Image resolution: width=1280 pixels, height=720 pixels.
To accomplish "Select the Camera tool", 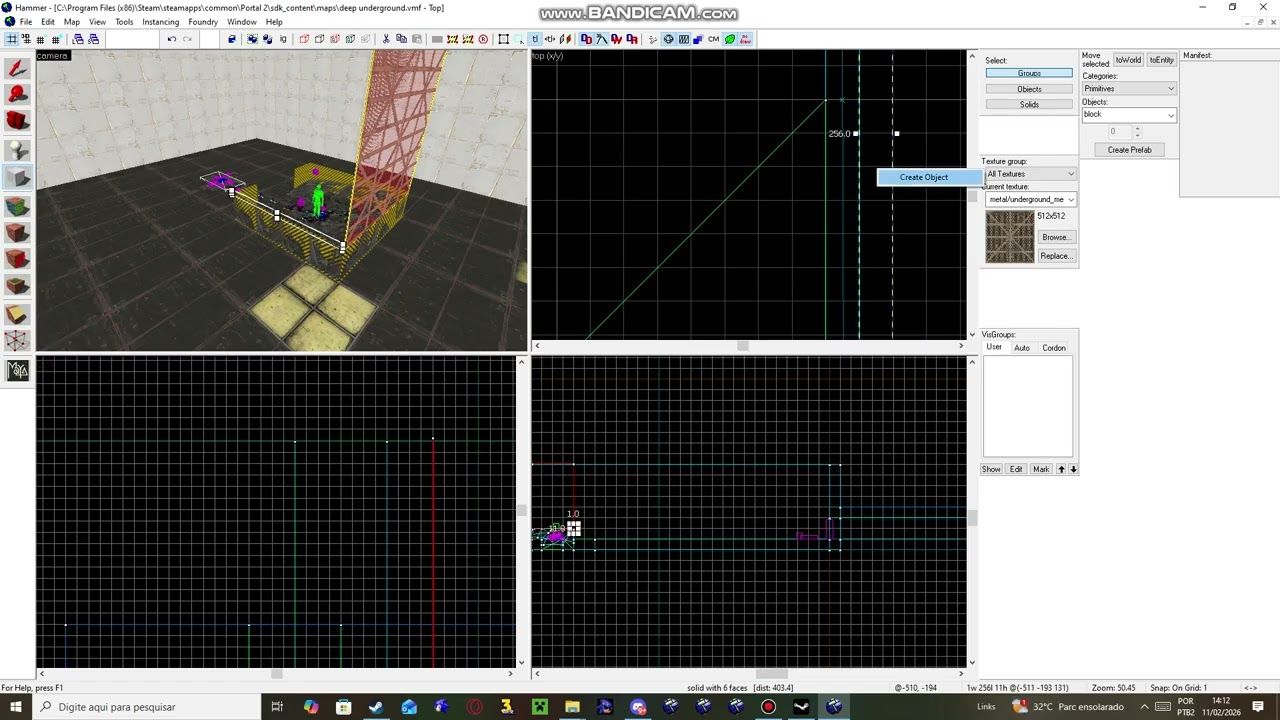I will (17, 122).
